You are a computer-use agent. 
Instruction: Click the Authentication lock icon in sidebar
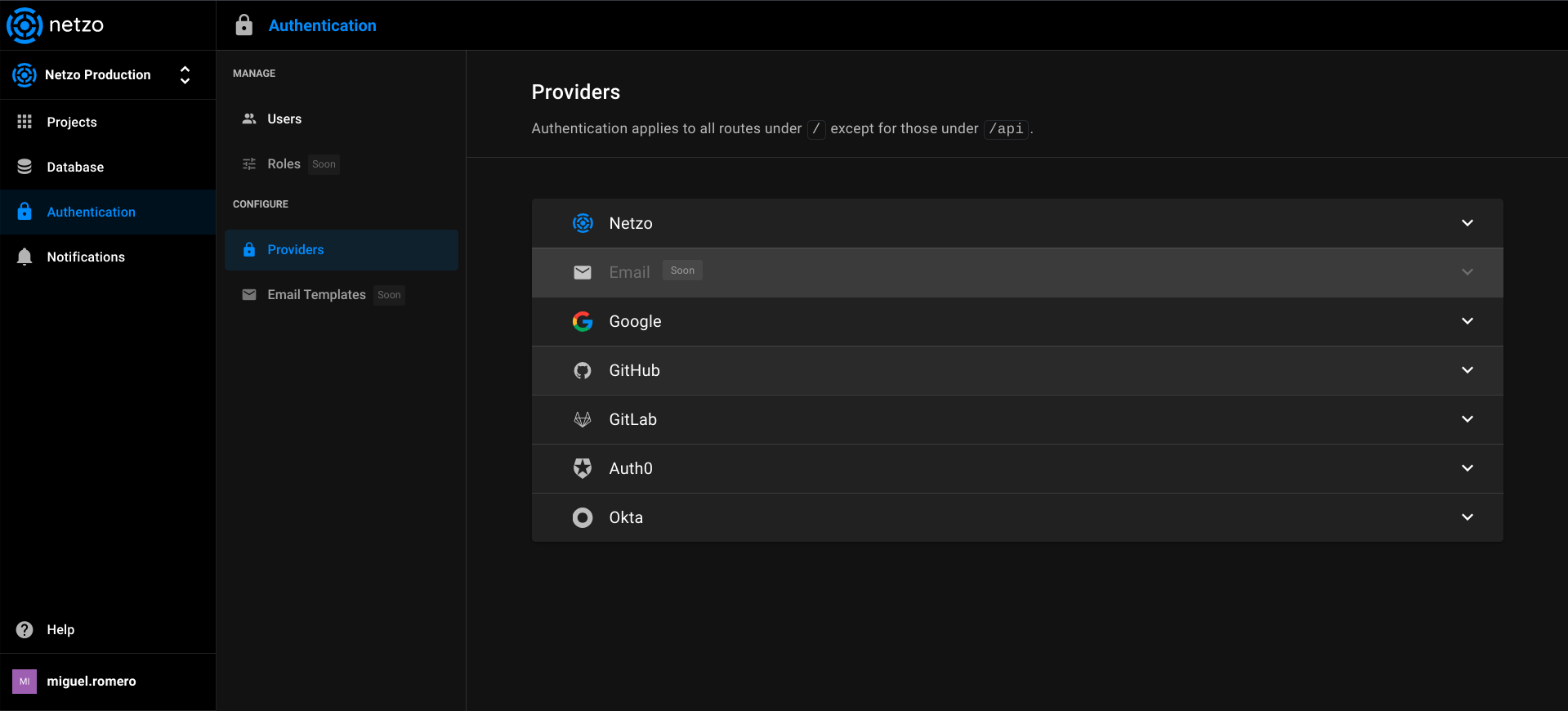click(25, 212)
